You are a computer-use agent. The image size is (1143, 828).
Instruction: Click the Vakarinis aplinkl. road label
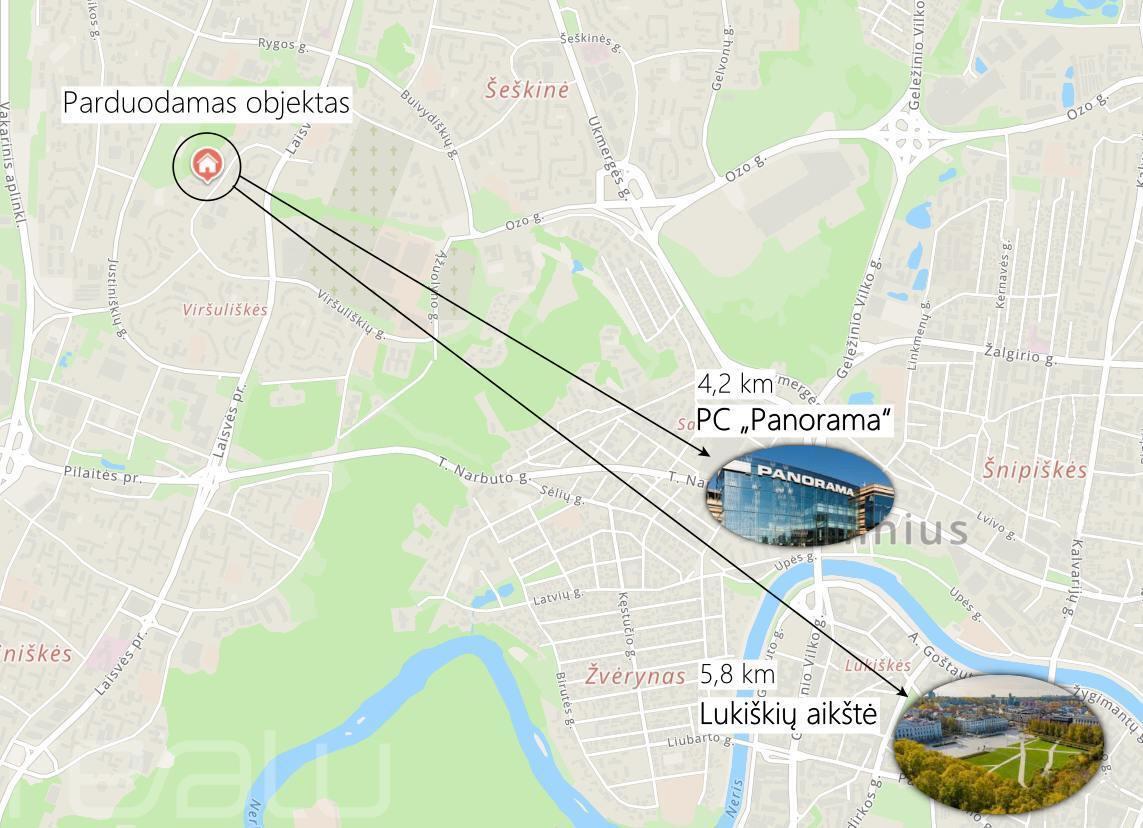point(15,163)
